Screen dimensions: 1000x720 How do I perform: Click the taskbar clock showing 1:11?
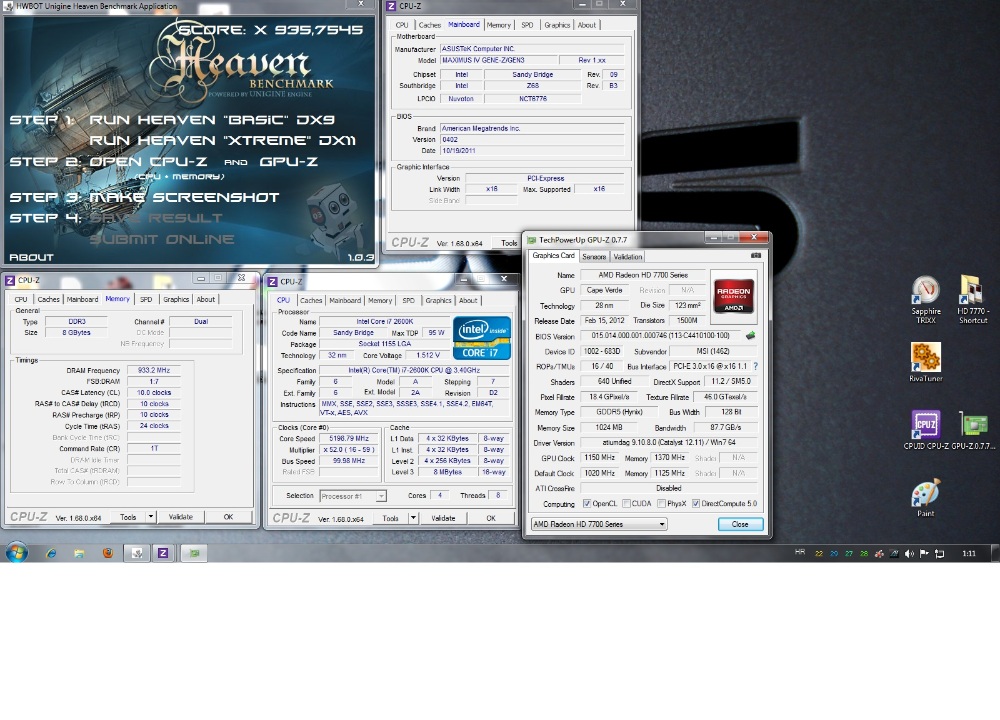(969, 554)
